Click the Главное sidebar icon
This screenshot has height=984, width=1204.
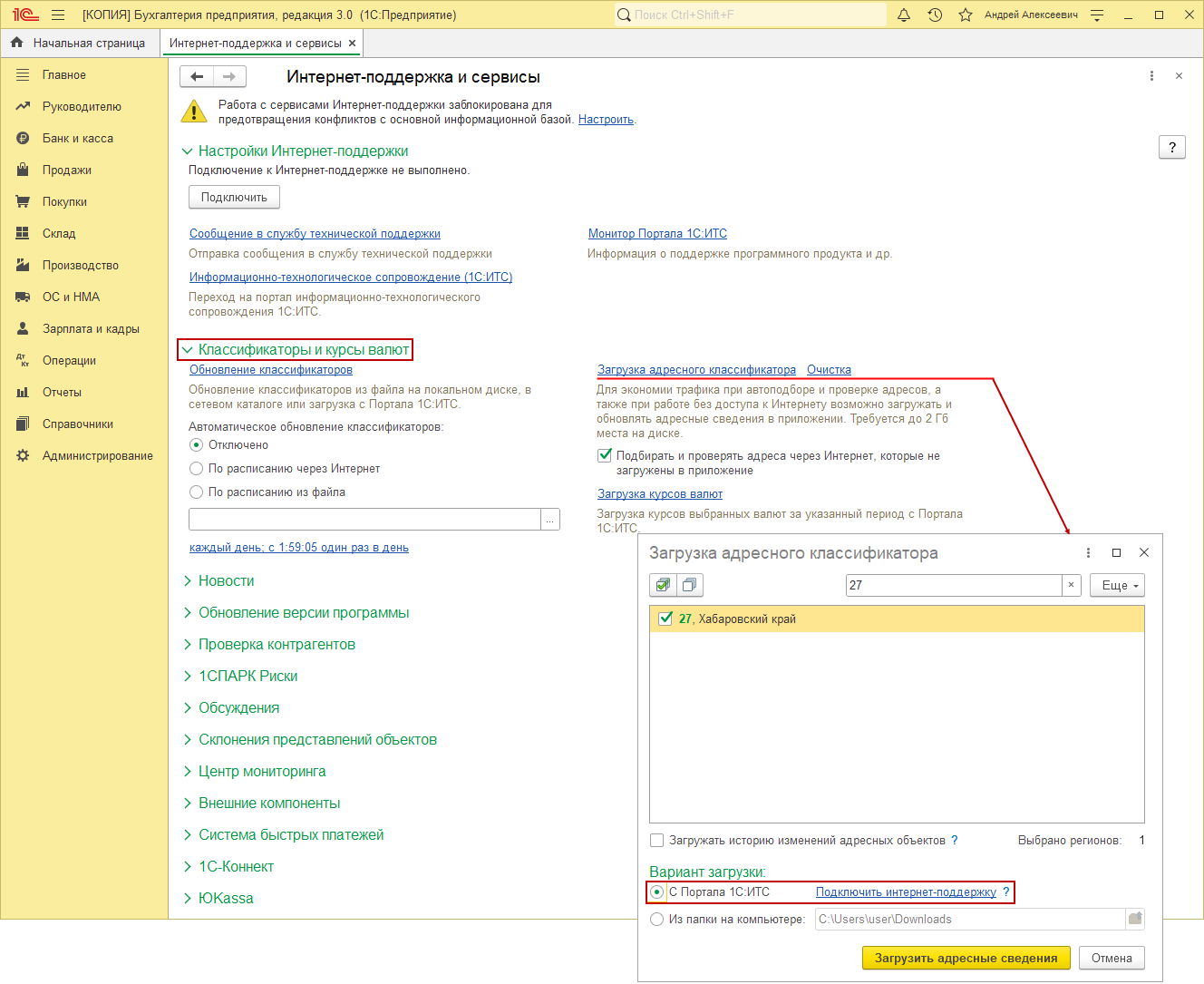click(23, 75)
